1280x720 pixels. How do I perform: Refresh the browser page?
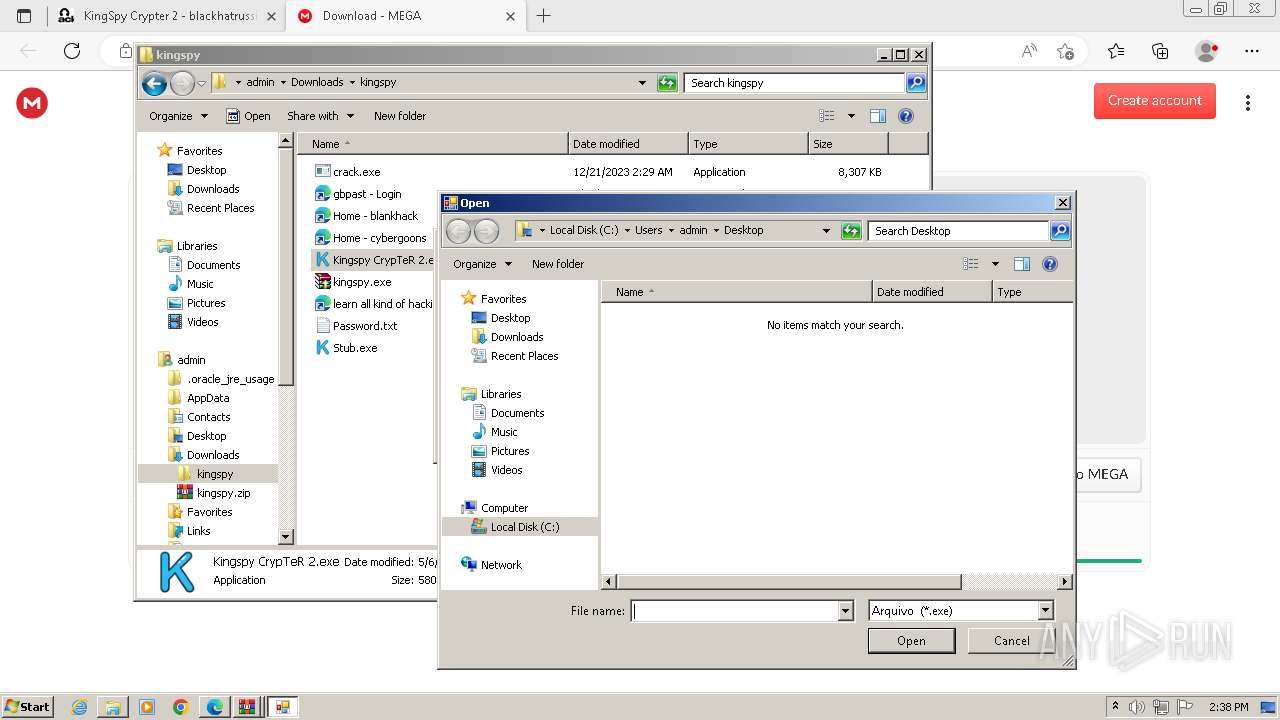[72, 51]
